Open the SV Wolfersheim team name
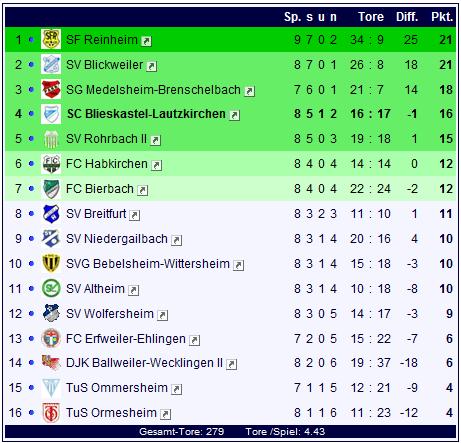 pyautogui.click(x=110, y=314)
